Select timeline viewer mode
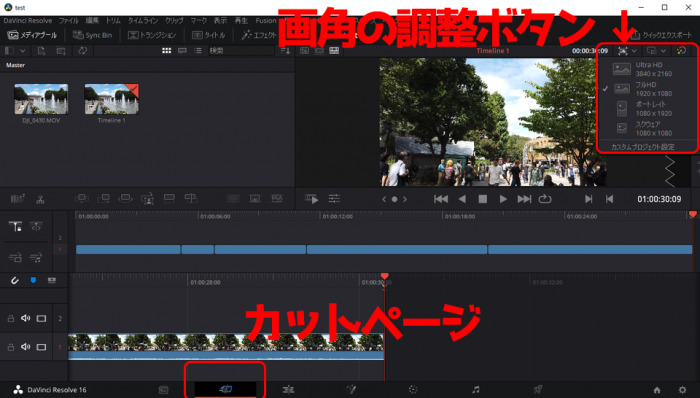Screen dimensions: 700x398 [x=334, y=51]
